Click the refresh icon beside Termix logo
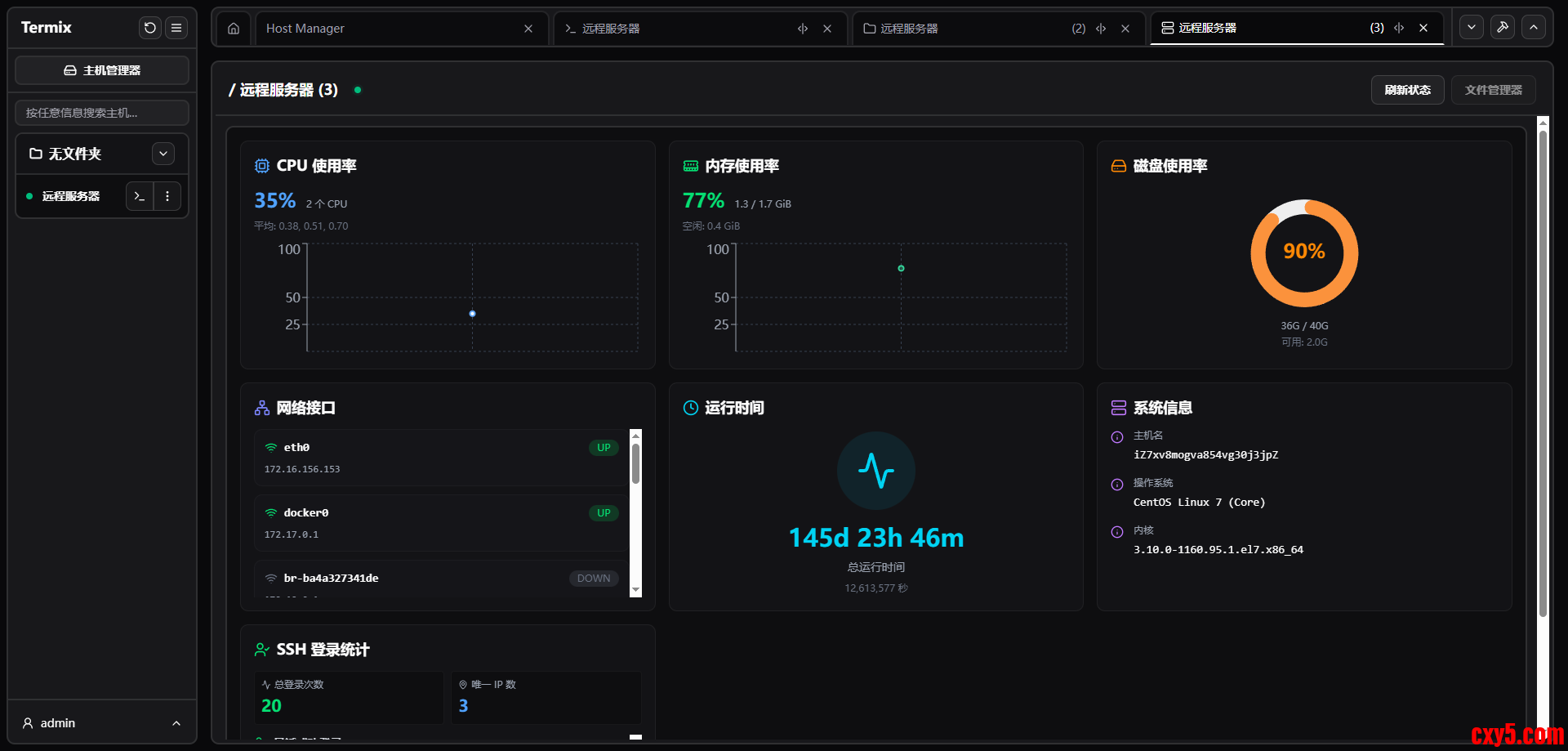This screenshot has height=751, width=1568. (x=150, y=28)
